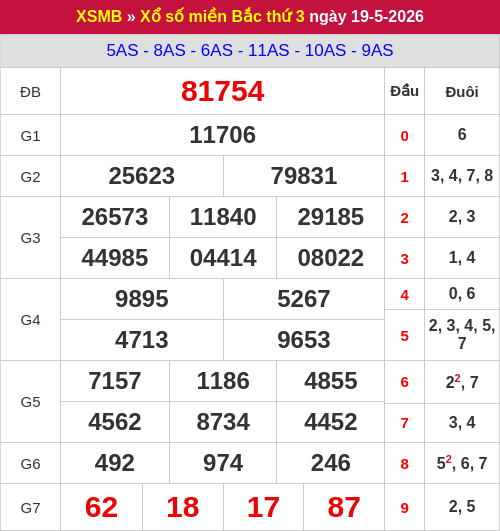Click the 'Đầu' column header
This screenshot has width=500, height=531.
(404, 91)
